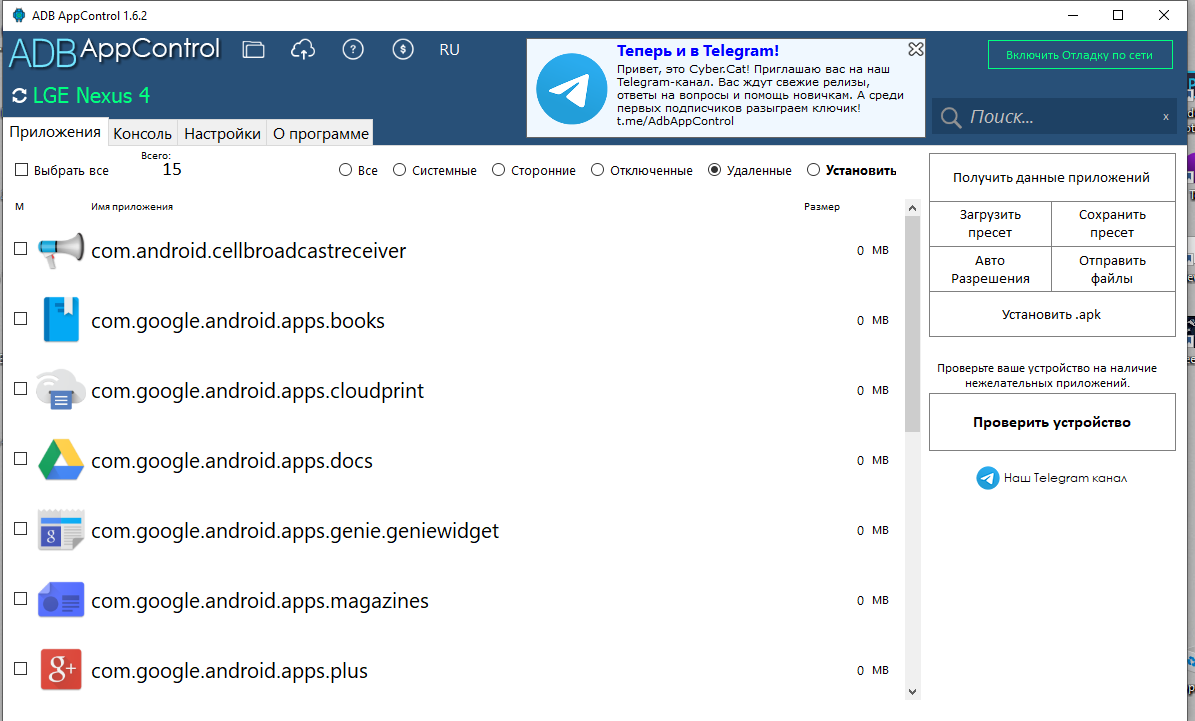Viewport: 1195px width, 721px height.
Task: Click the Magazines app icon
Action: pyautogui.click(x=61, y=600)
